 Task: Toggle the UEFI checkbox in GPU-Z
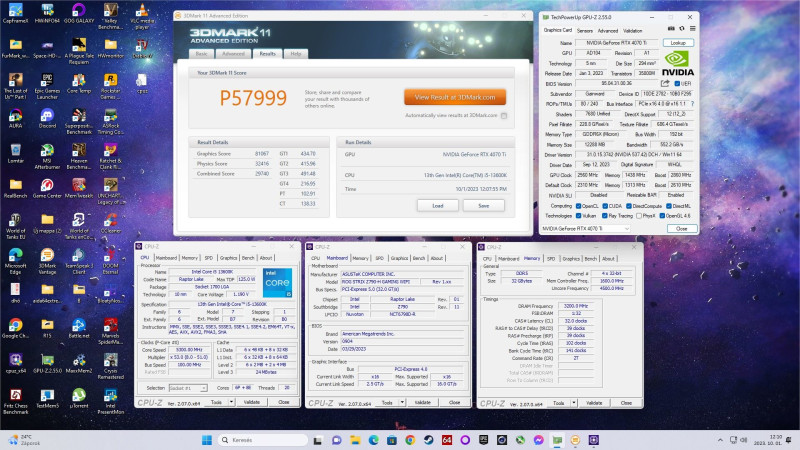coord(677,84)
